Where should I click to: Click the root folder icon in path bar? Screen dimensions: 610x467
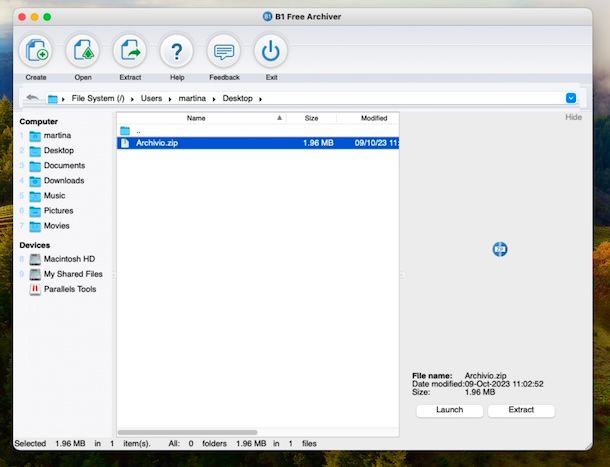coord(53,99)
